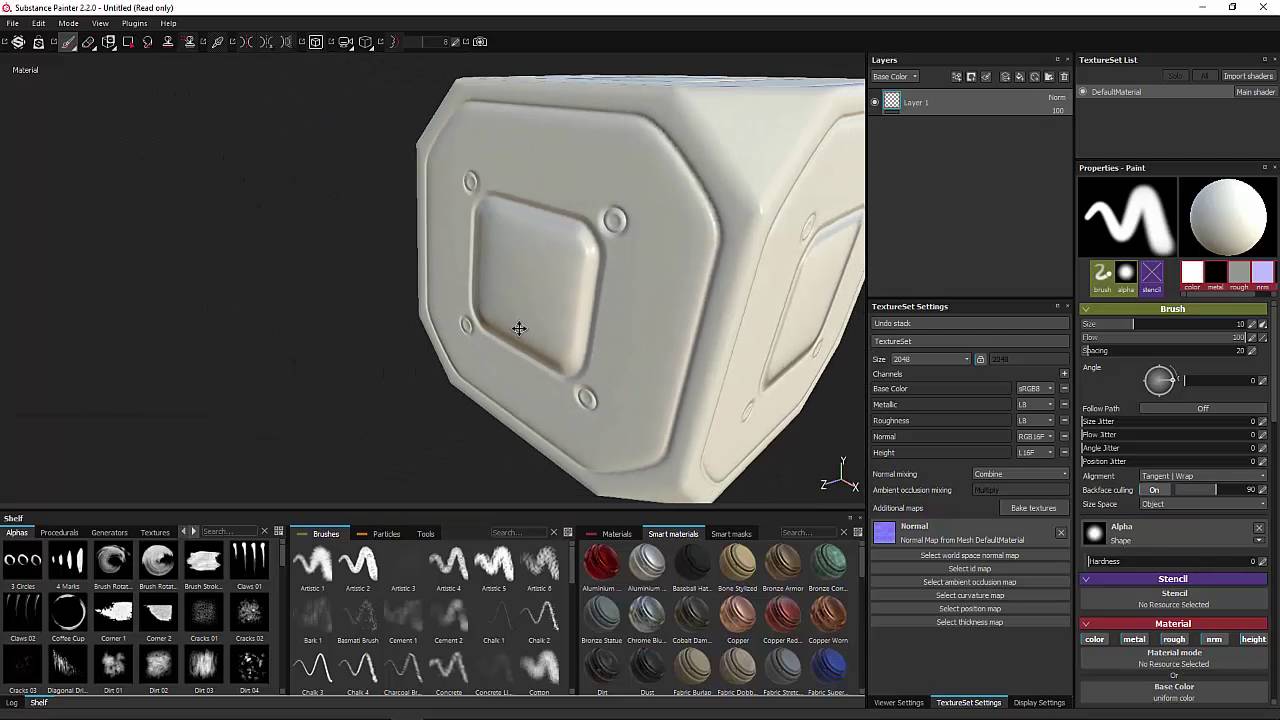Open Normal mixing Combine dropdown
The width and height of the screenshot is (1280, 720).
(x=1020, y=474)
